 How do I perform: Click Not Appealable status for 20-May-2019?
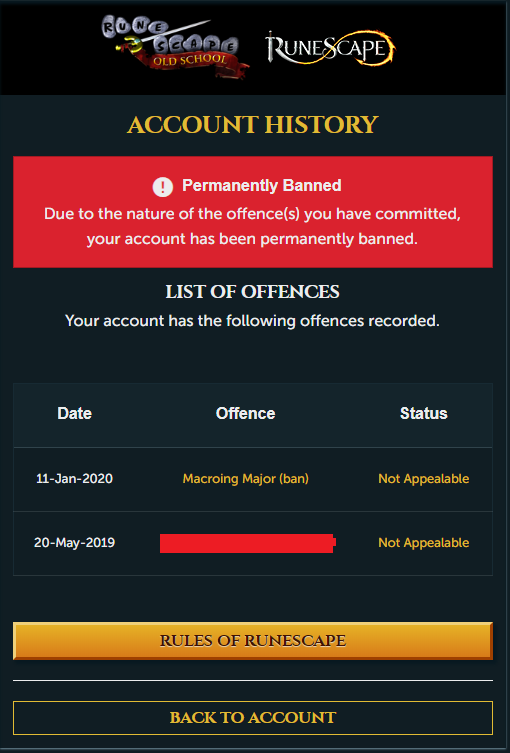424,543
